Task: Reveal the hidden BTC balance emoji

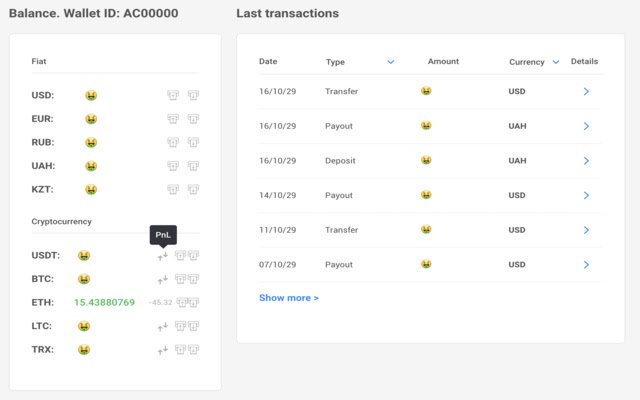Action: [84, 280]
